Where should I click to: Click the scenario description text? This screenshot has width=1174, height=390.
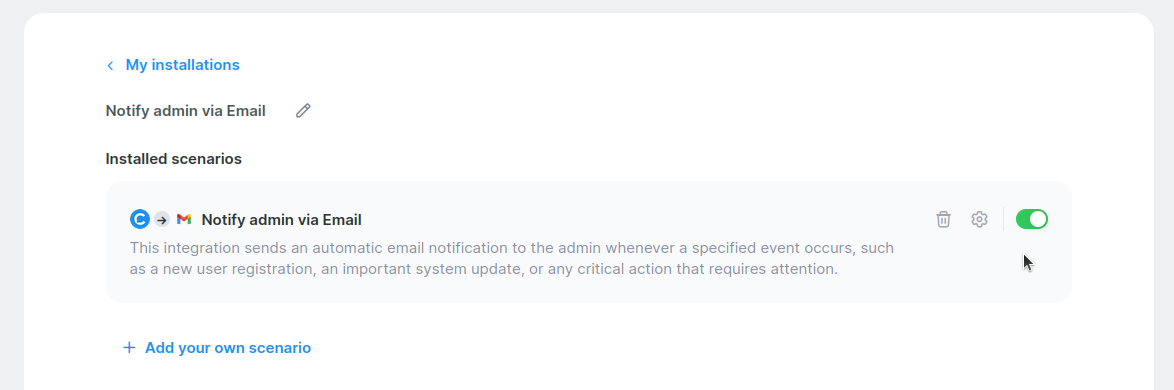pyautogui.click(x=511, y=258)
